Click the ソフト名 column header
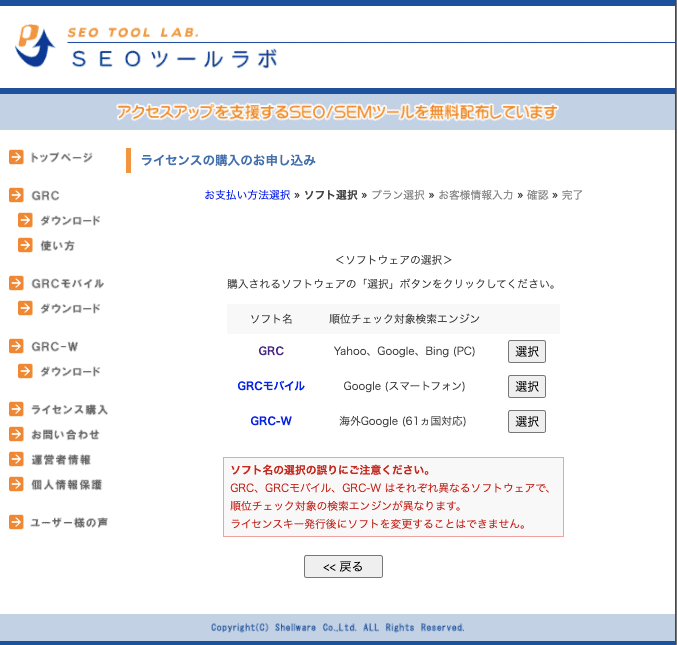Viewport: 677px width, 645px height. click(x=271, y=319)
